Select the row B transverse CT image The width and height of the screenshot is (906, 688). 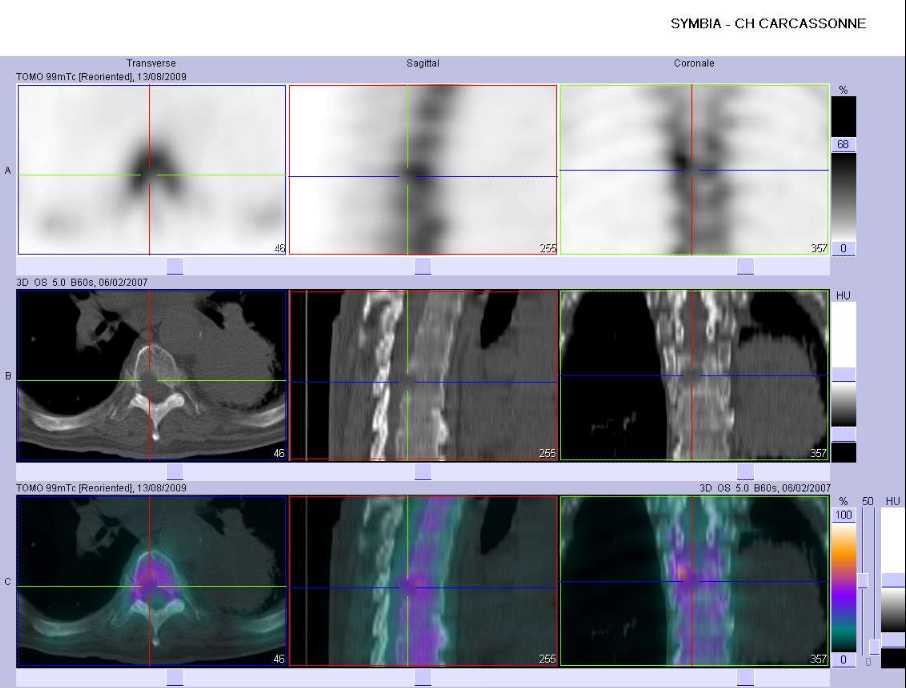[152, 375]
